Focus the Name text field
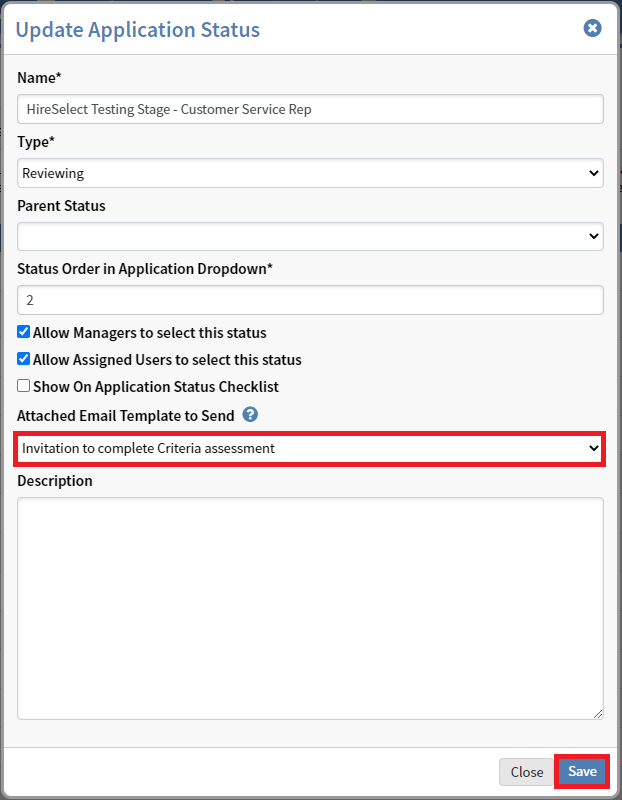 coord(310,109)
